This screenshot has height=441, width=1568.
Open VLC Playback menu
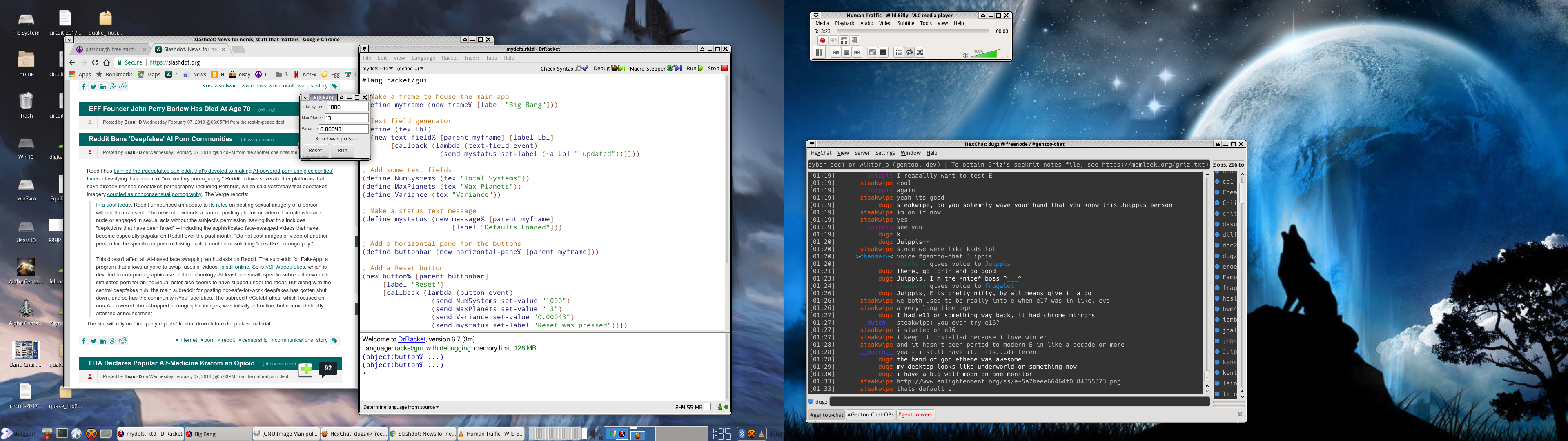(844, 23)
